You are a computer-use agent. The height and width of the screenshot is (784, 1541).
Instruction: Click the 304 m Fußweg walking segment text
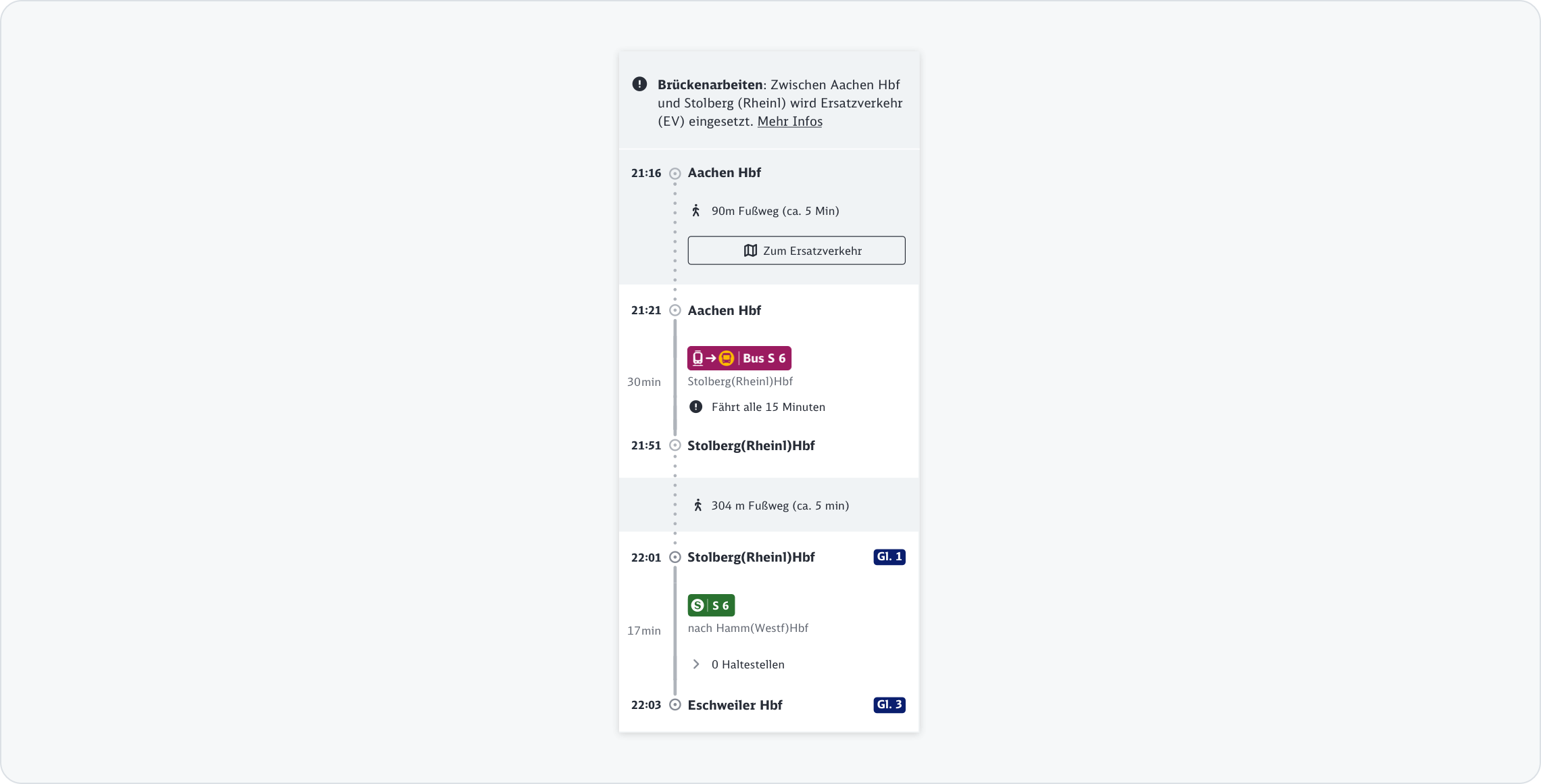click(x=780, y=506)
